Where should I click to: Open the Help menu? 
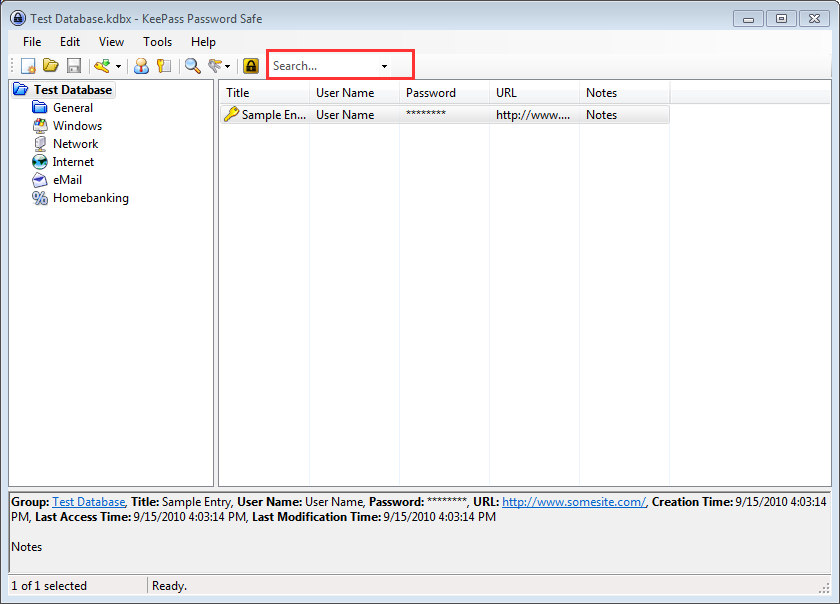click(x=204, y=42)
